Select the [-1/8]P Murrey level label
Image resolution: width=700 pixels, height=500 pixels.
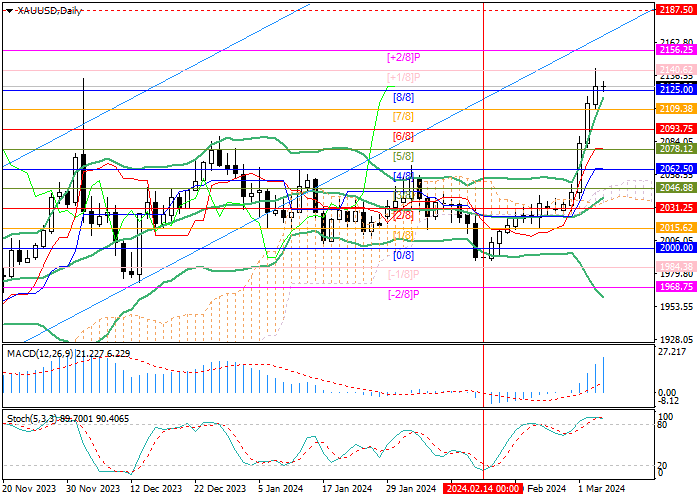click(x=404, y=274)
